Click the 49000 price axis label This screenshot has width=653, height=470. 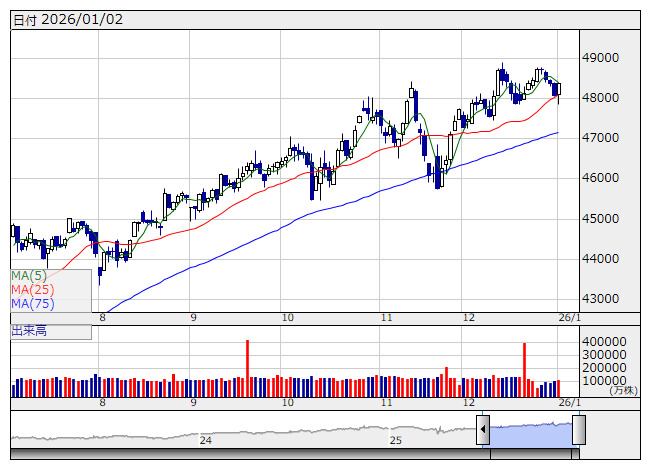pyautogui.click(x=600, y=58)
